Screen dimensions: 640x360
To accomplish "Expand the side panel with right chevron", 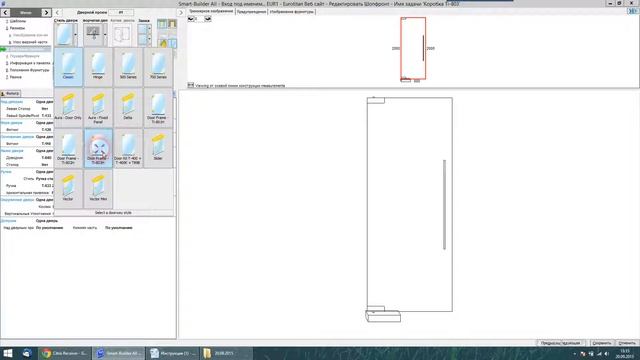I will coord(181,13).
